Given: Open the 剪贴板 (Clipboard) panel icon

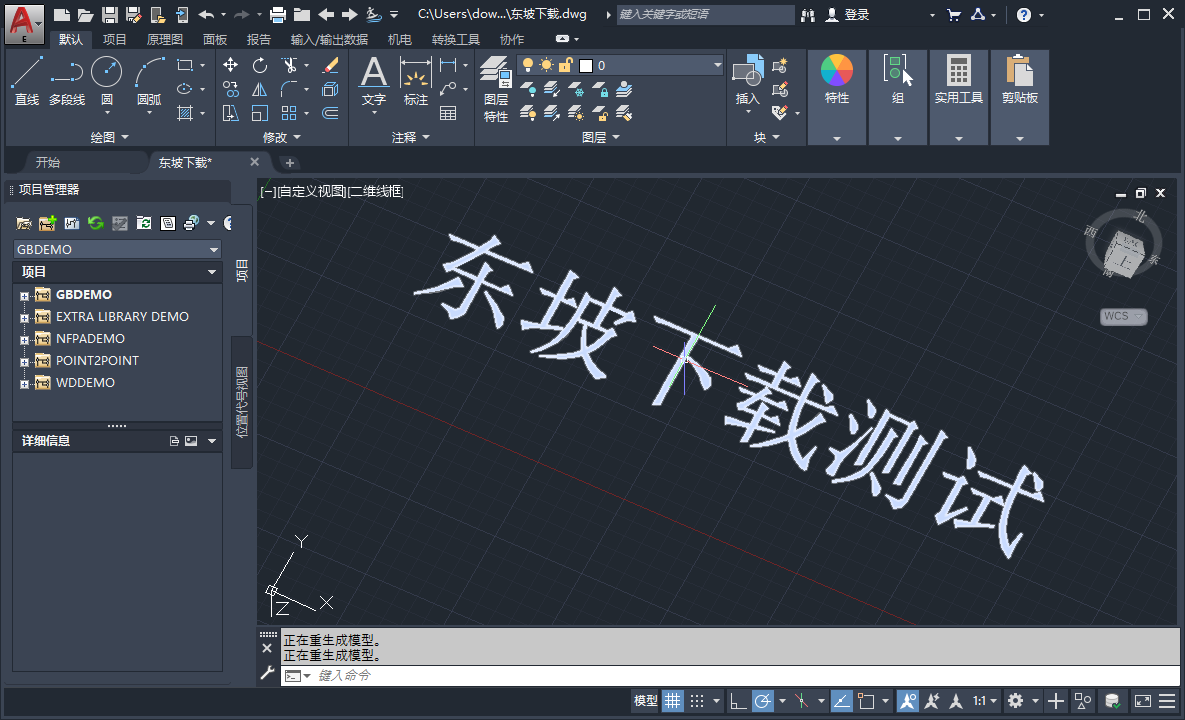Looking at the screenshot, I should (1019, 78).
